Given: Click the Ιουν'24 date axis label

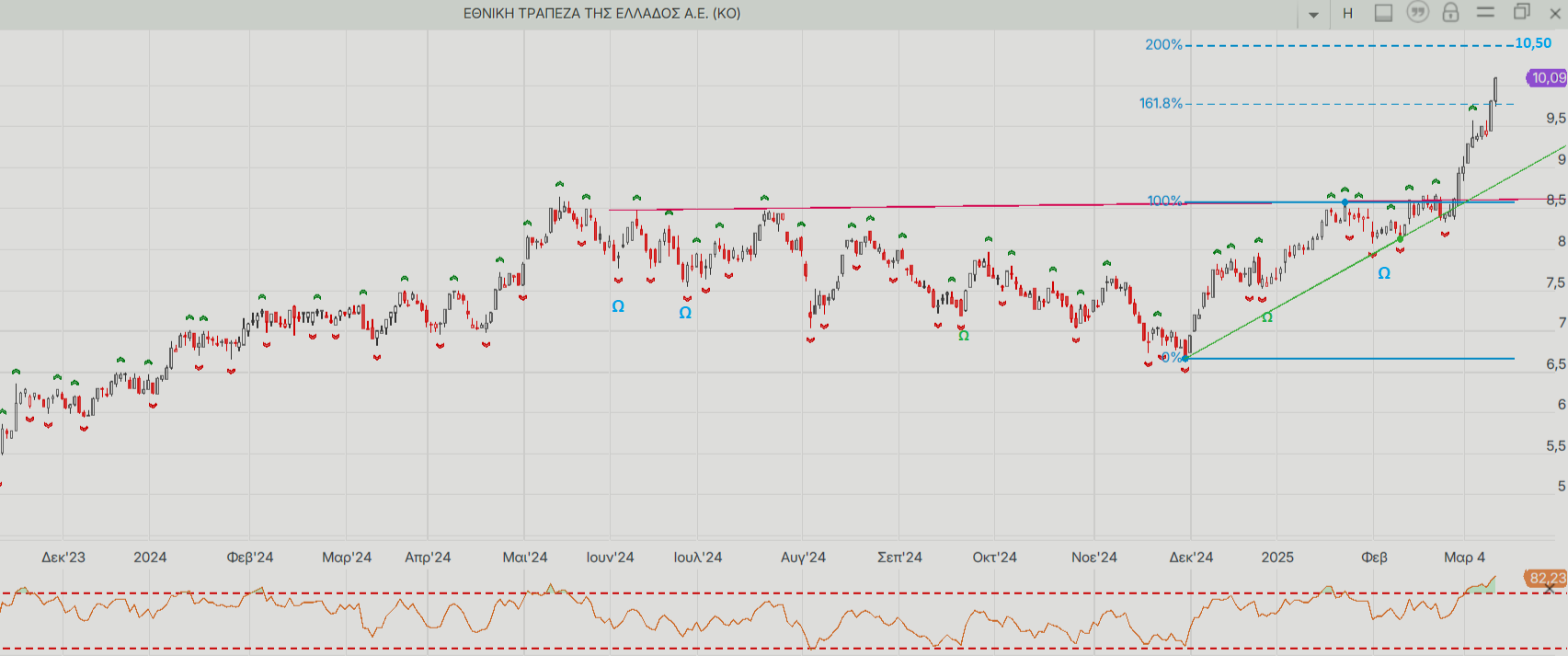Looking at the screenshot, I should click(610, 557).
